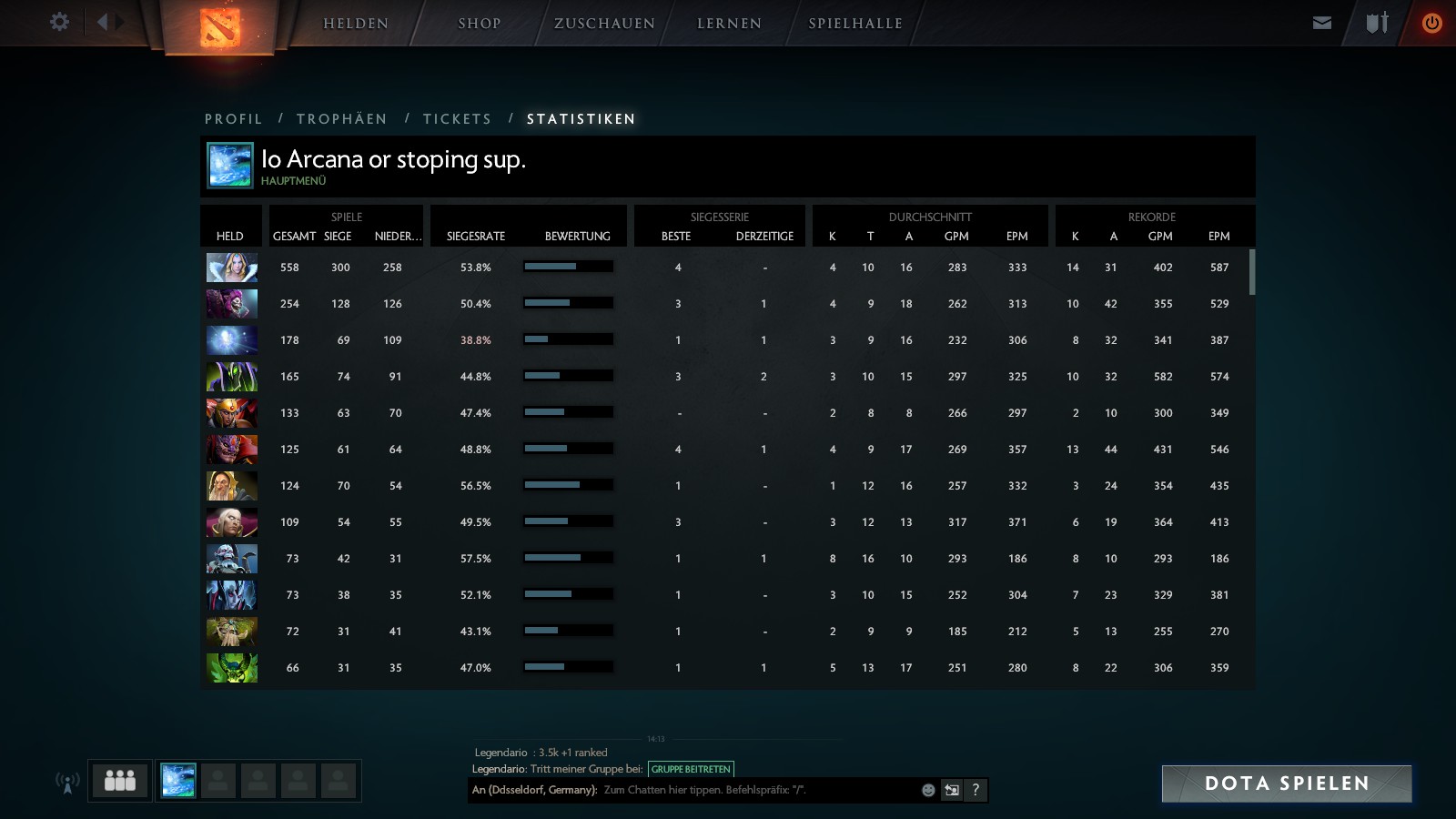Click the back navigation arrow
Image resolution: width=1456 pixels, height=819 pixels.
[x=103, y=22]
